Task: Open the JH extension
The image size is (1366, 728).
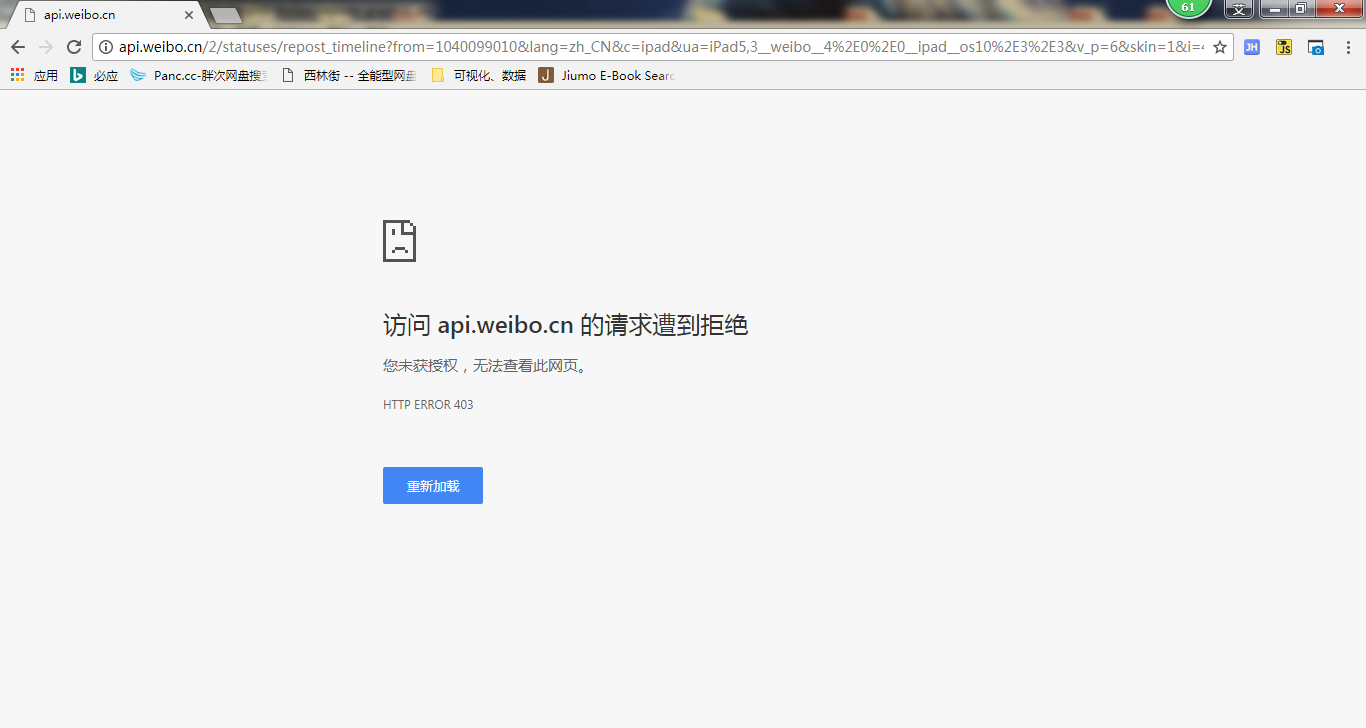Action: click(x=1252, y=46)
